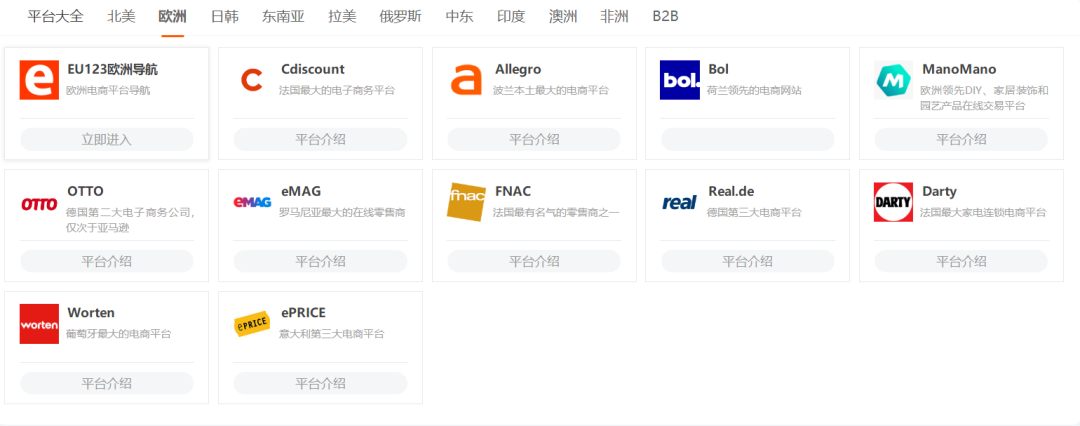The height and width of the screenshot is (426, 1080).
Task: Open the 印度 tab
Action: pos(511,17)
